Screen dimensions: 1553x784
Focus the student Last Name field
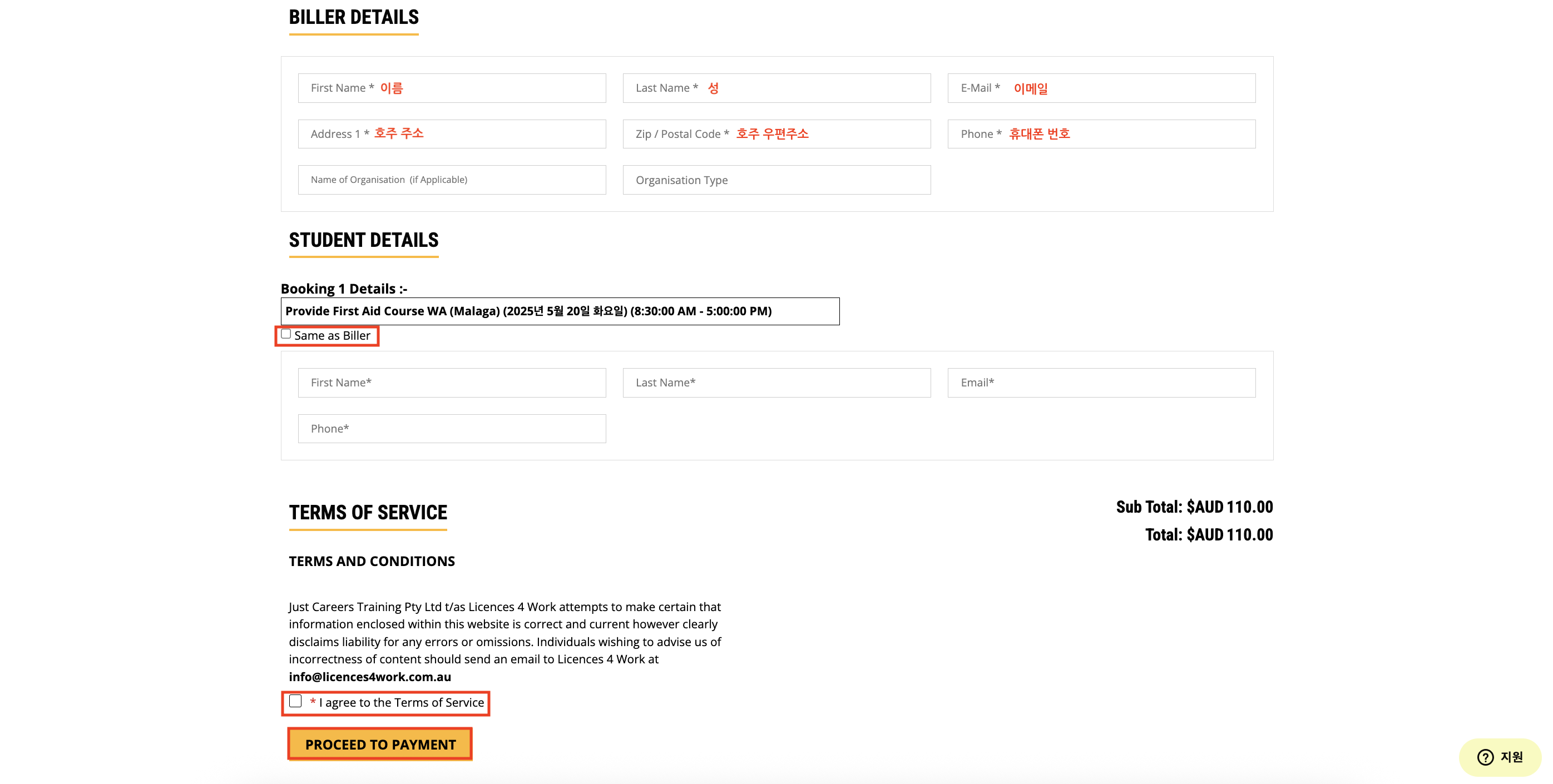click(x=776, y=383)
